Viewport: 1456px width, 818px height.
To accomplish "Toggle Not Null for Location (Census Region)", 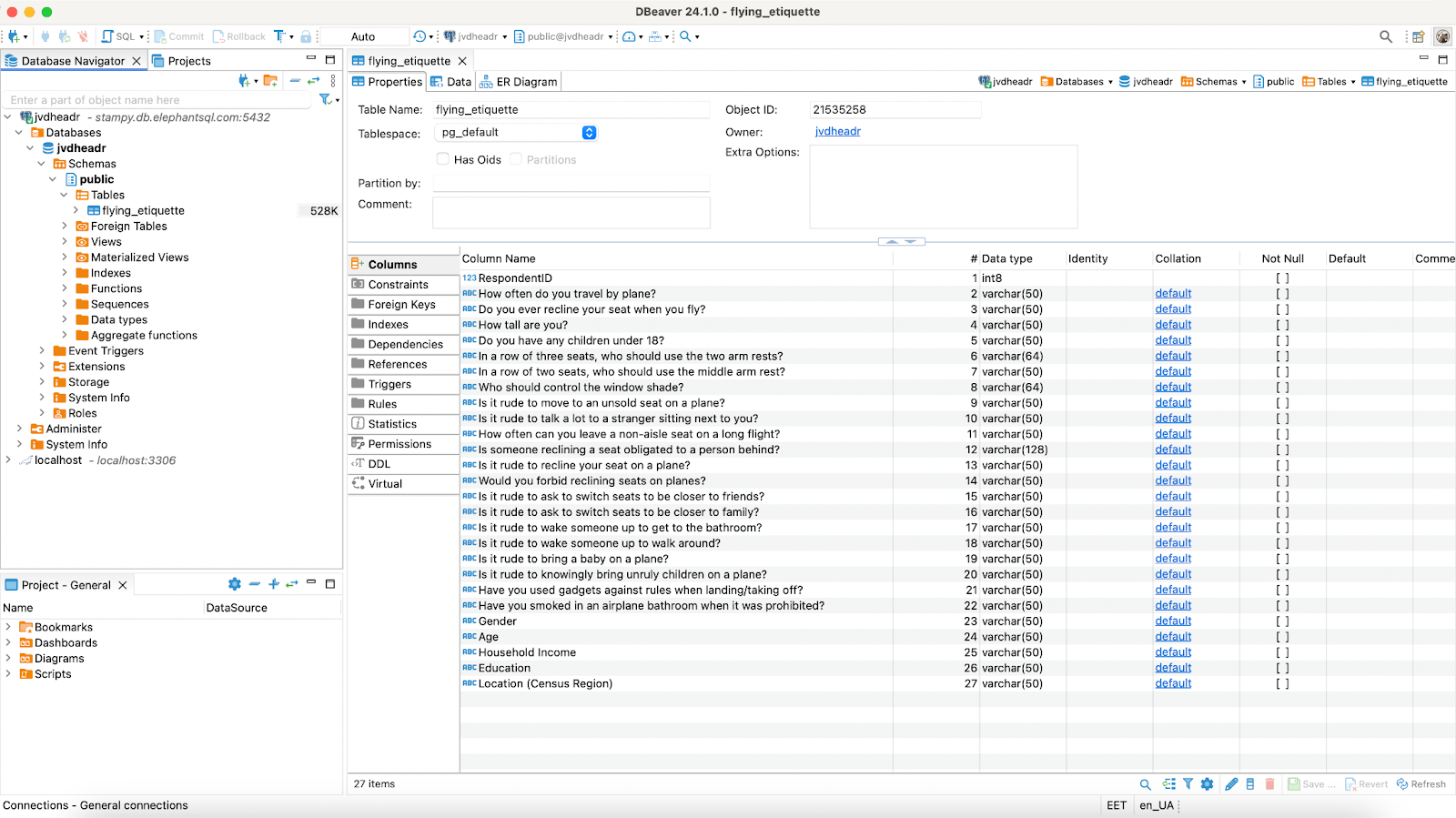I will pyautogui.click(x=1282, y=683).
